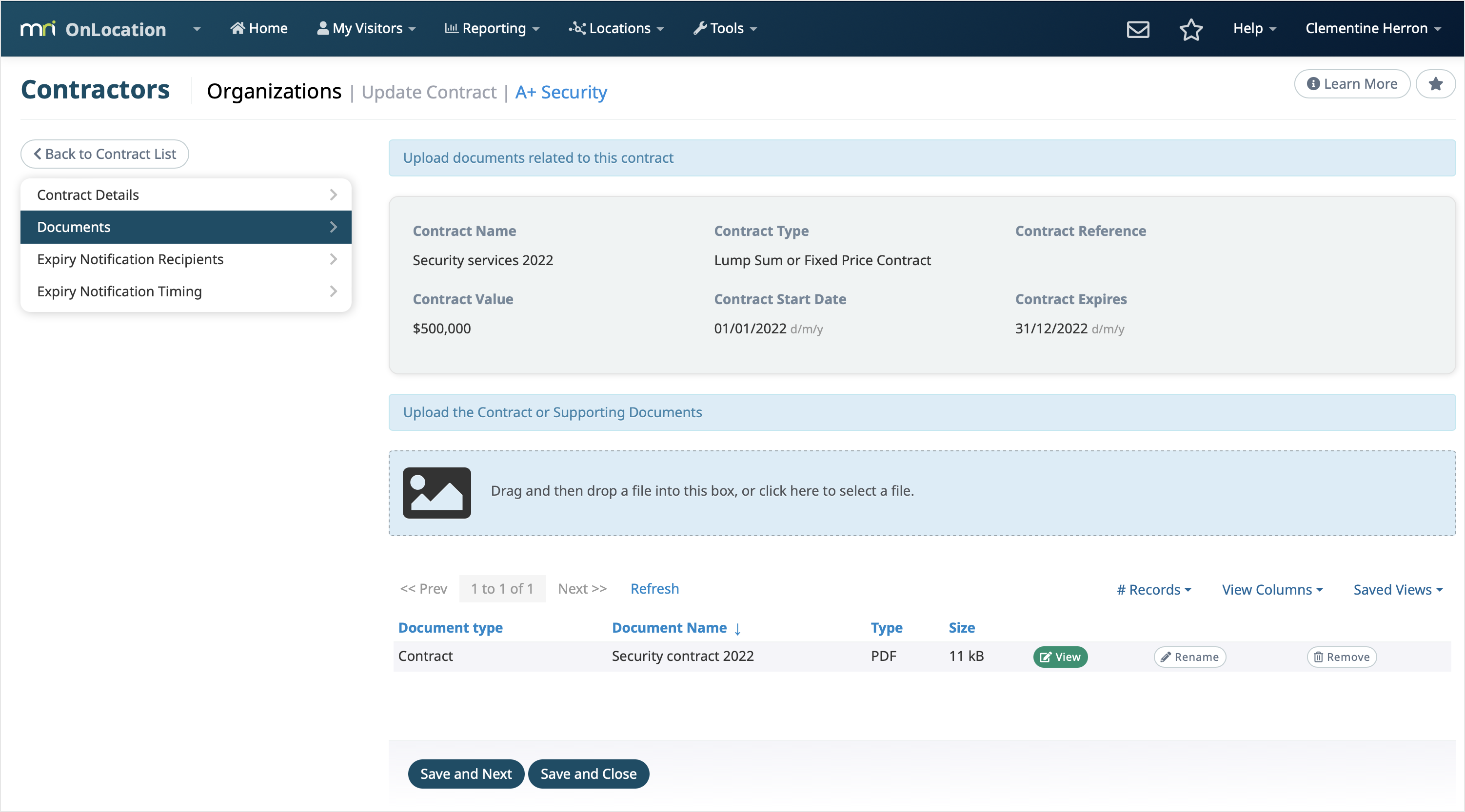Open the Reporting menu
This screenshot has height=812, width=1465.
pyautogui.click(x=492, y=28)
